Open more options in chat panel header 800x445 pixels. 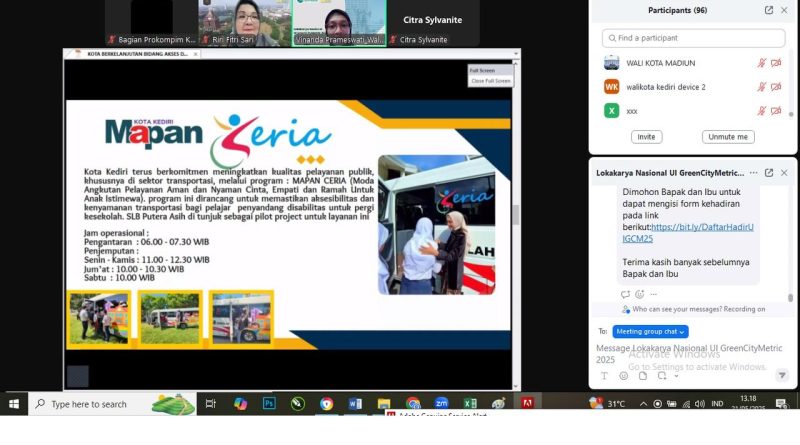tap(754, 173)
